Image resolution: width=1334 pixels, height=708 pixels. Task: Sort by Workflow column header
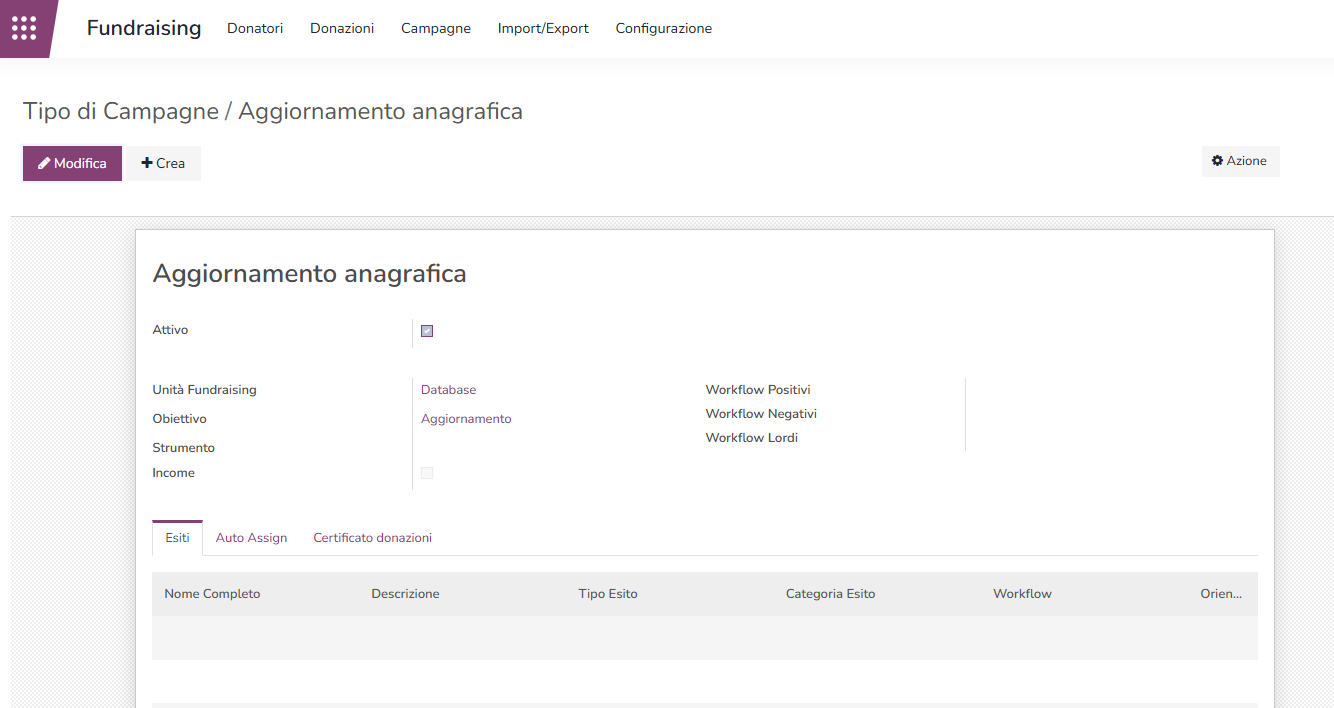pyautogui.click(x=1022, y=594)
